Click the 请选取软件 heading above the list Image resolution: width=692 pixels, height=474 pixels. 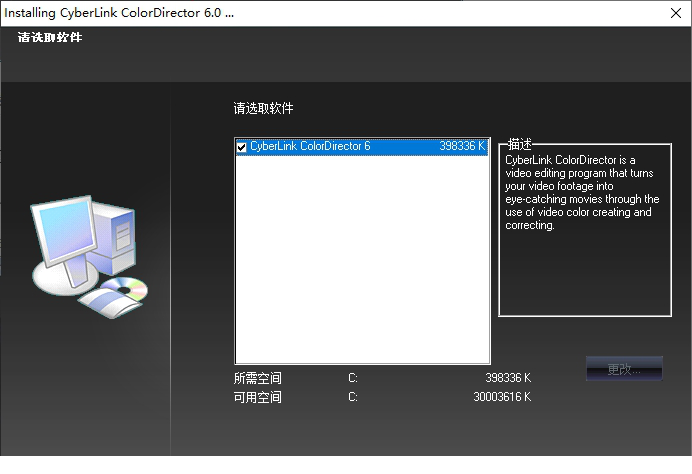click(x=263, y=109)
